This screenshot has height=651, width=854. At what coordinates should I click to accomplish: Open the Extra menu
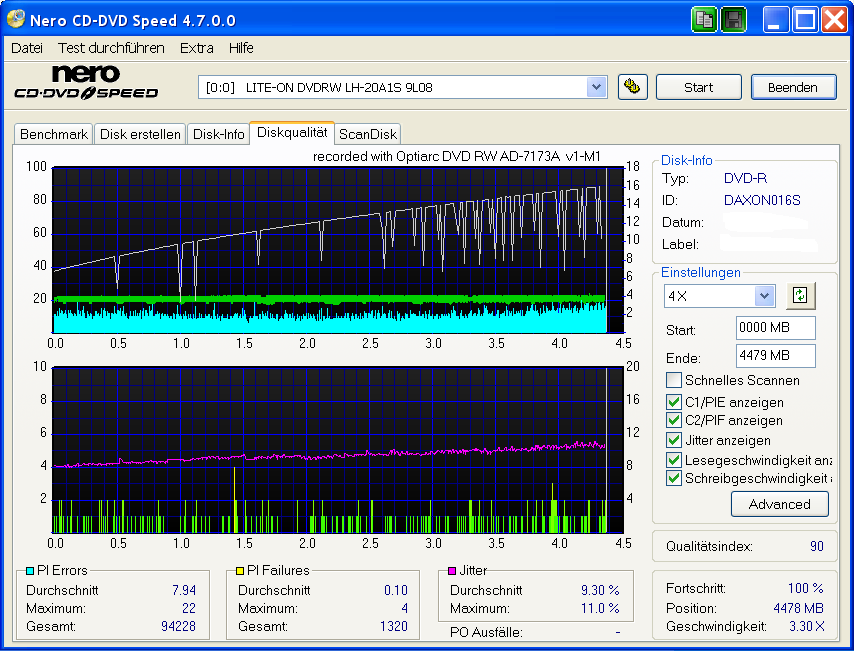(x=196, y=47)
